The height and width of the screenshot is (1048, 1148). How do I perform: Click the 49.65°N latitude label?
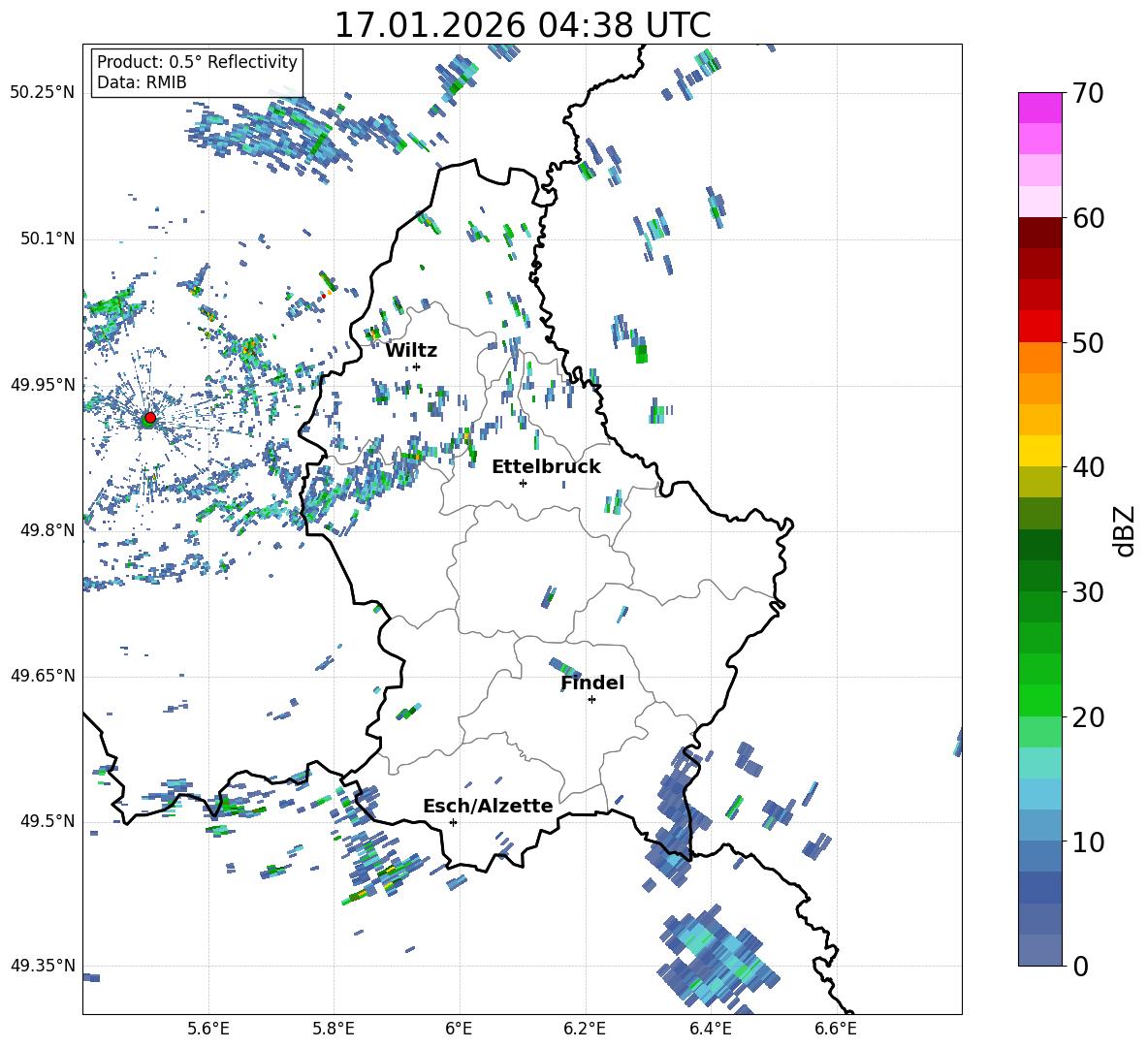(x=43, y=675)
